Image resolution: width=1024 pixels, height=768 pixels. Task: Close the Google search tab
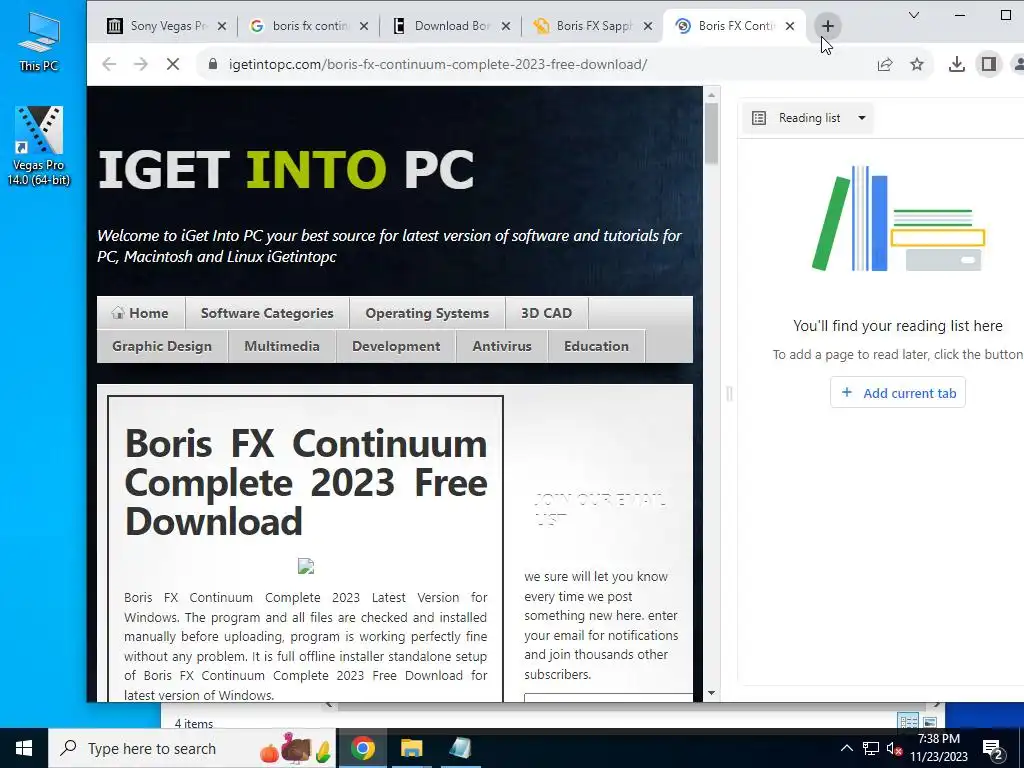click(364, 26)
